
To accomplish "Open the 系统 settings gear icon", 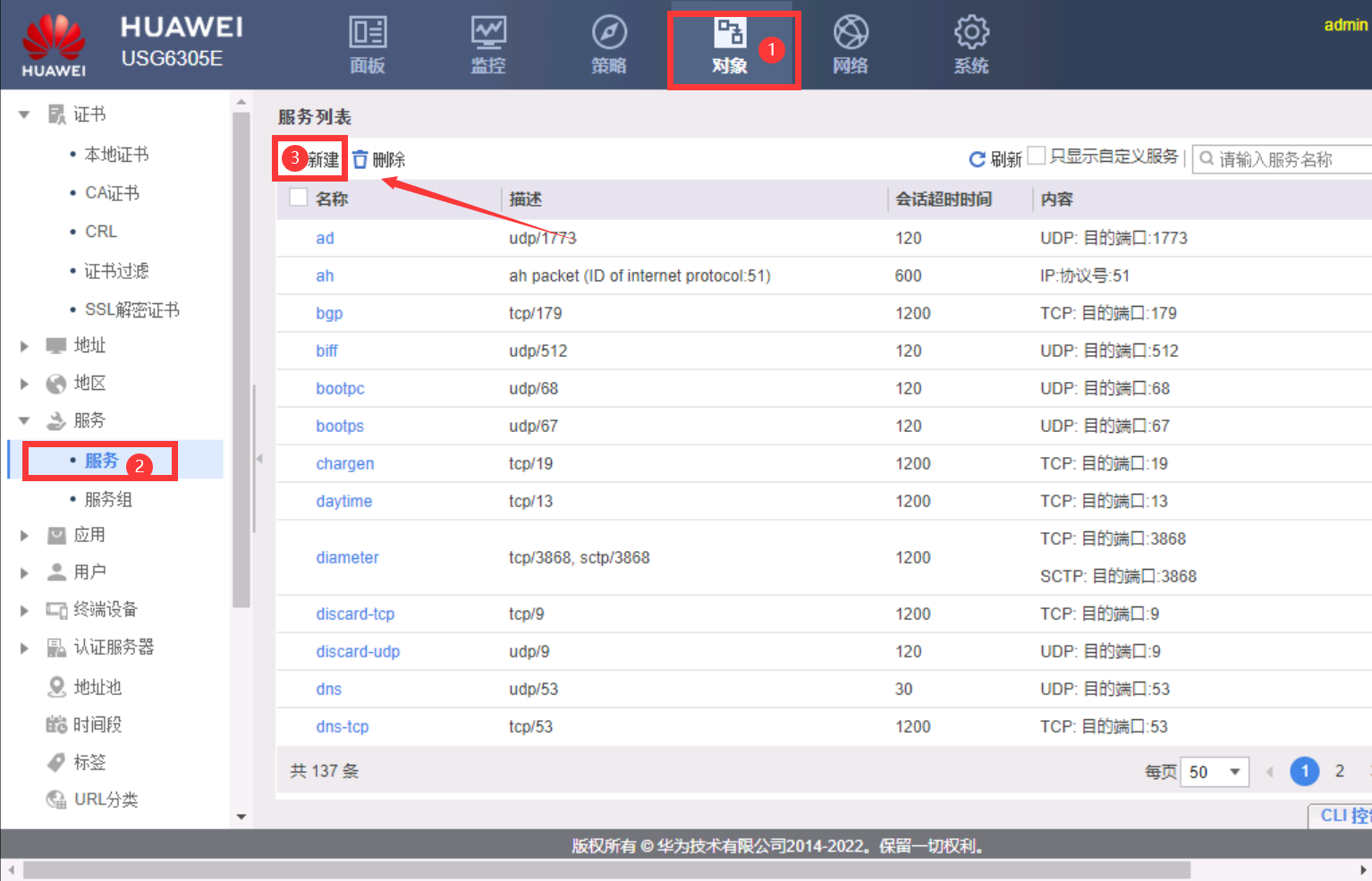I will [x=971, y=33].
